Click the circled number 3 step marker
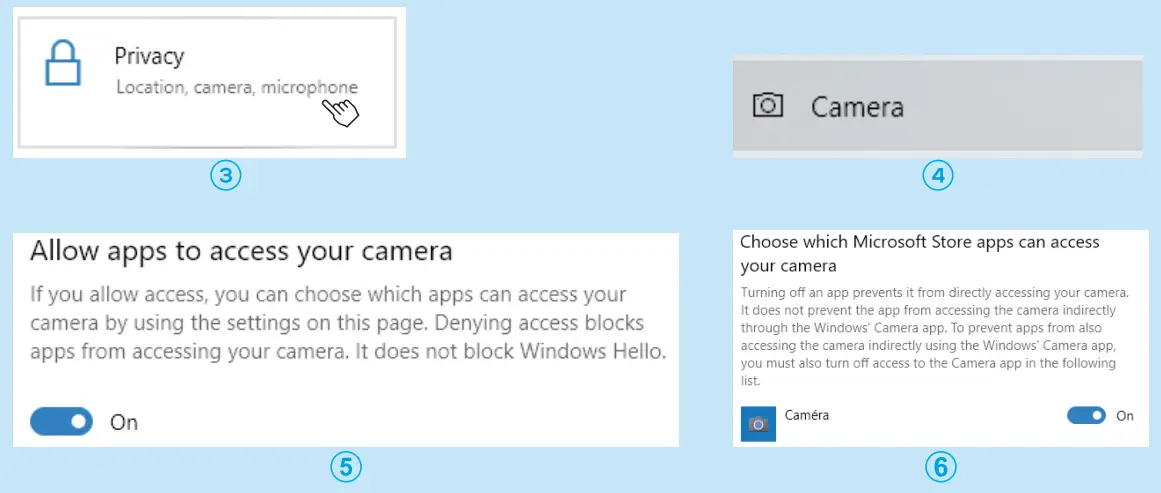Image resolution: width=1161 pixels, height=493 pixels. pyautogui.click(x=226, y=177)
